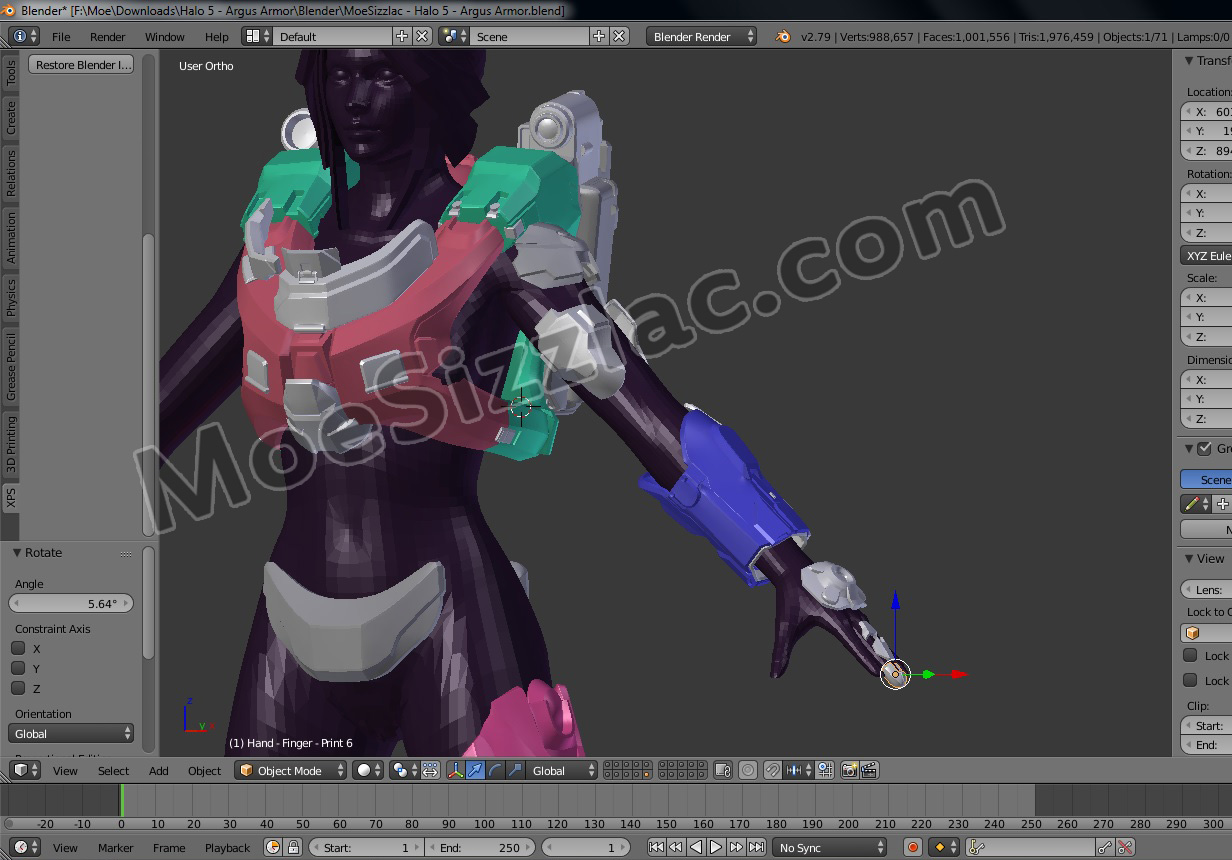Toggle the use preview range clock icon
The image size is (1232, 860).
point(274,847)
